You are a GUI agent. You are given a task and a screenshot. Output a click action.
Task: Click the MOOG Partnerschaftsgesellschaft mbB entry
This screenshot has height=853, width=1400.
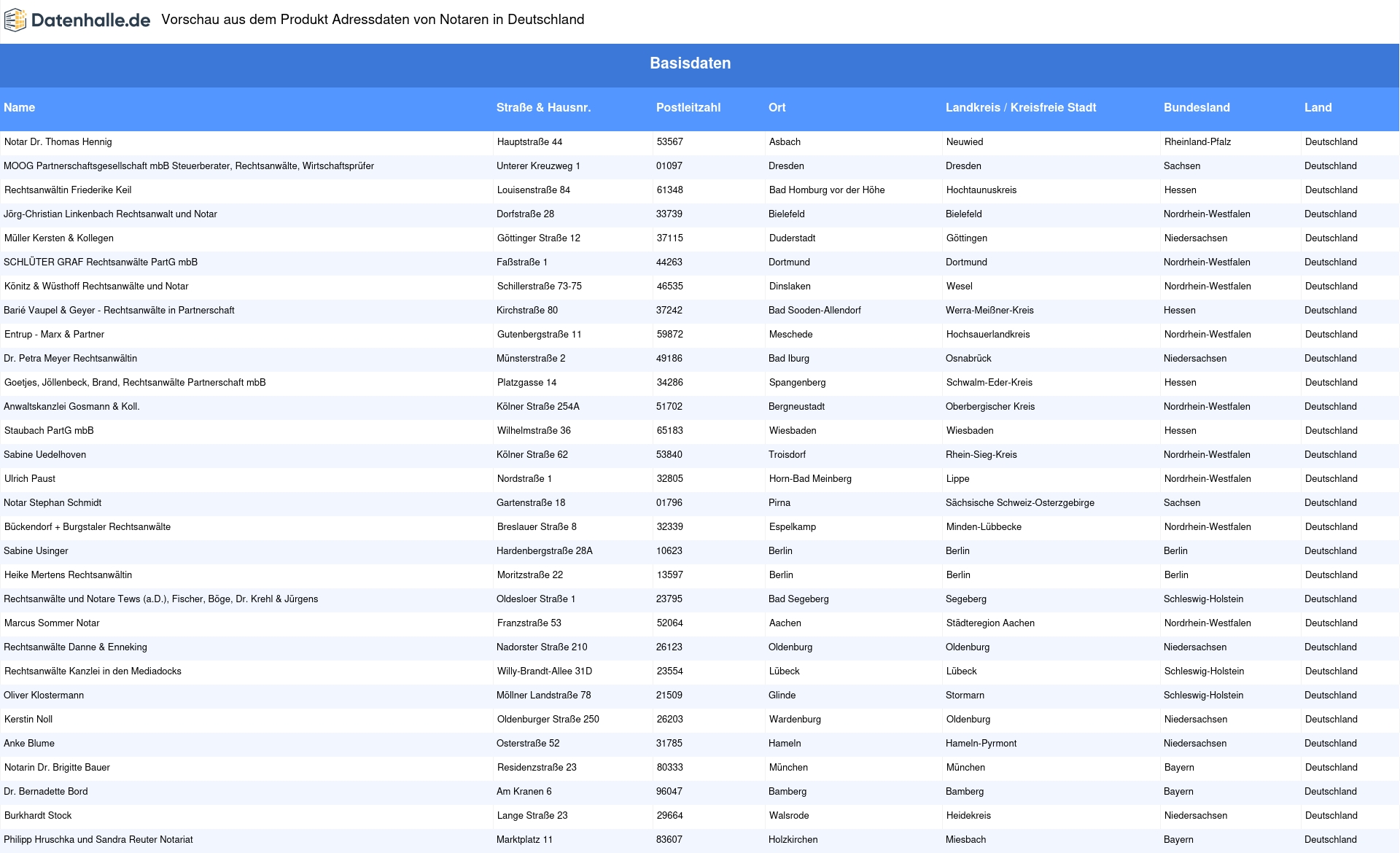189,166
